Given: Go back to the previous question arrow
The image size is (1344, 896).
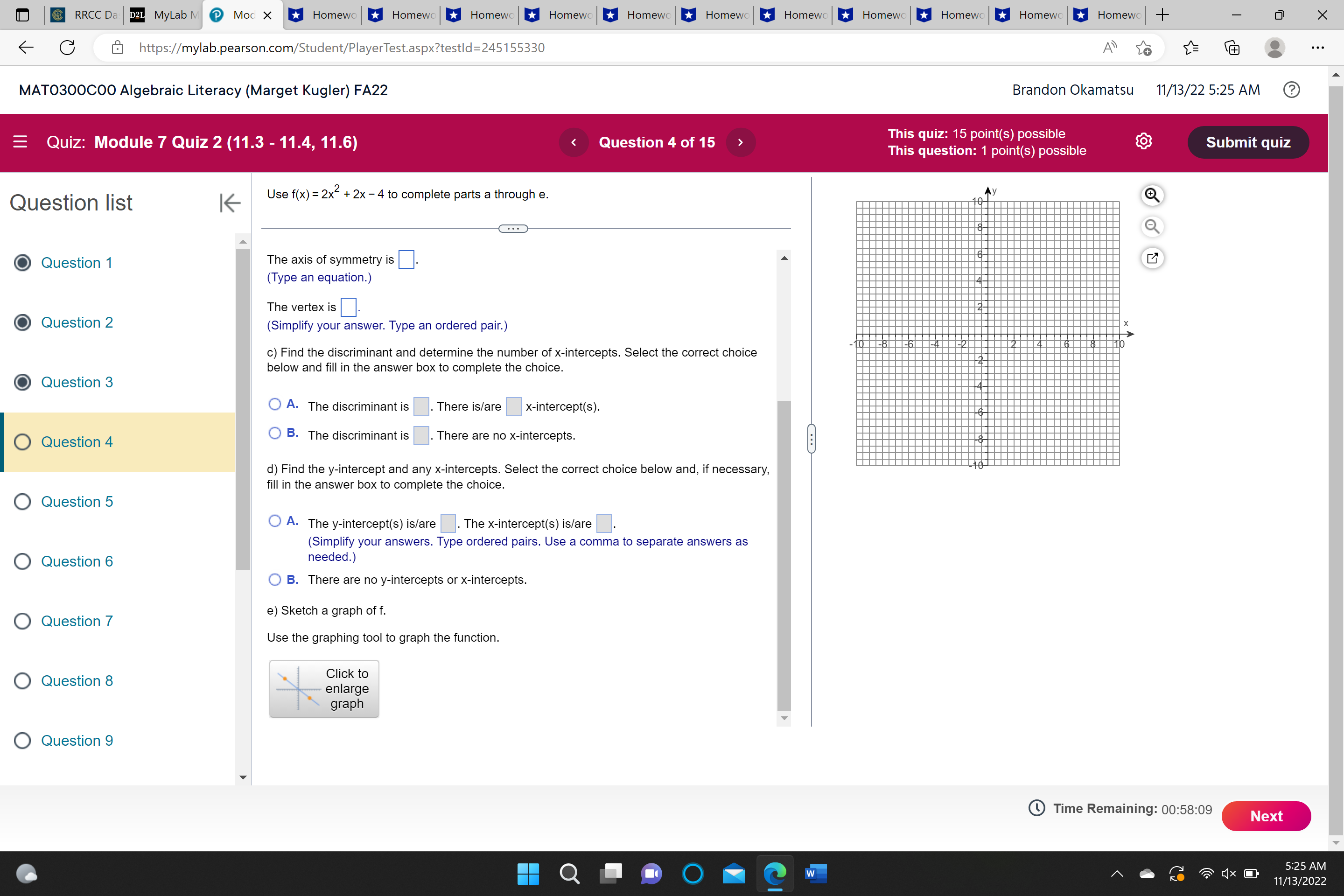Looking at the screenshot, I should click(574, 142).
